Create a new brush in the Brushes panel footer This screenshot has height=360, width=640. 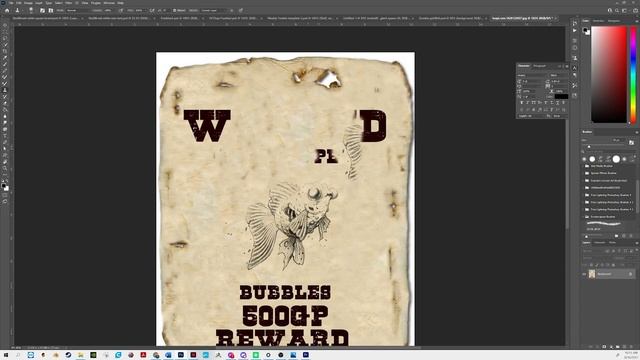624,236
